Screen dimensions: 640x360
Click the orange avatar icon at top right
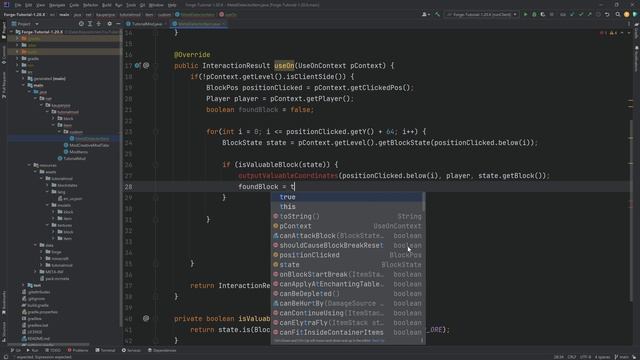pyautogui.click(x=627, y=14)
